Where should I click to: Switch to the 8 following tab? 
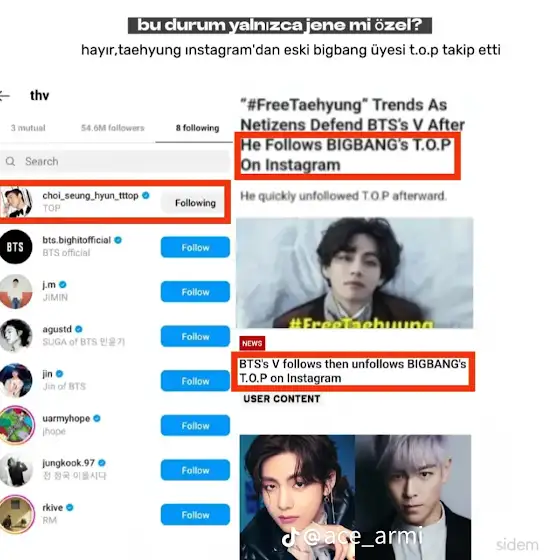tap(197, 128)
